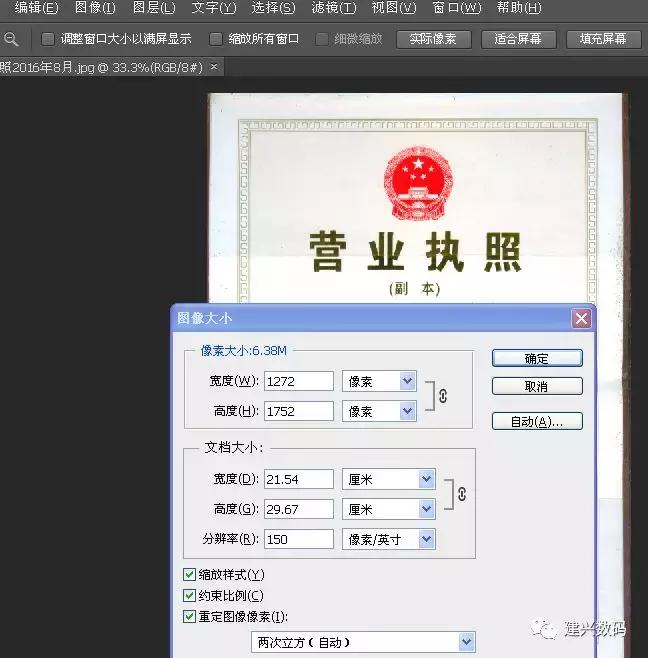
Task: Uncheck 约束比例(C) option
Action: coord(189,595)
